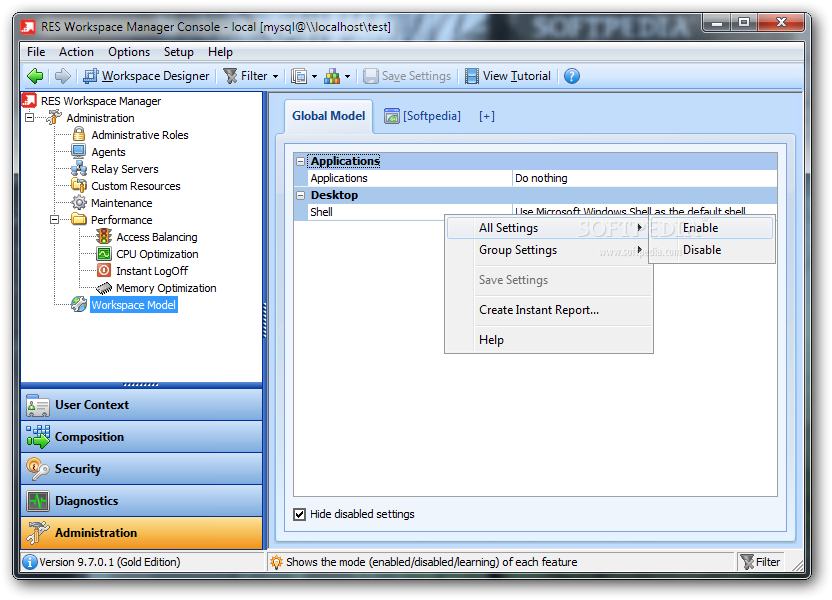
Task: Click the status bar Filter icon
Action: tap(747, 562)
